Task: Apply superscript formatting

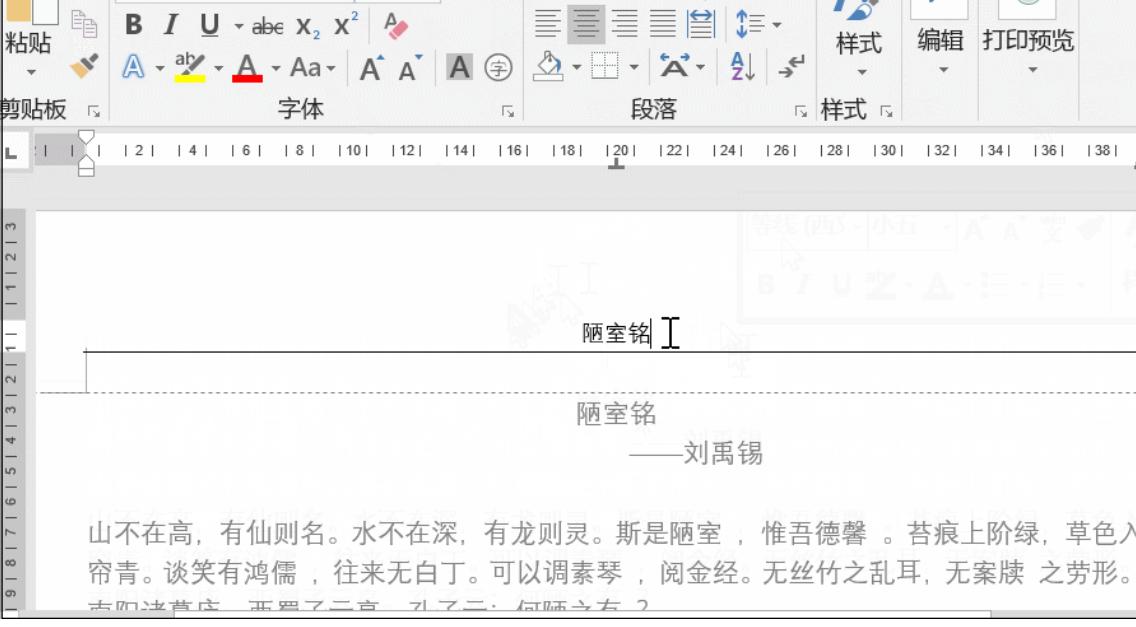Action: pyautogui.click(x=344, y=24)
